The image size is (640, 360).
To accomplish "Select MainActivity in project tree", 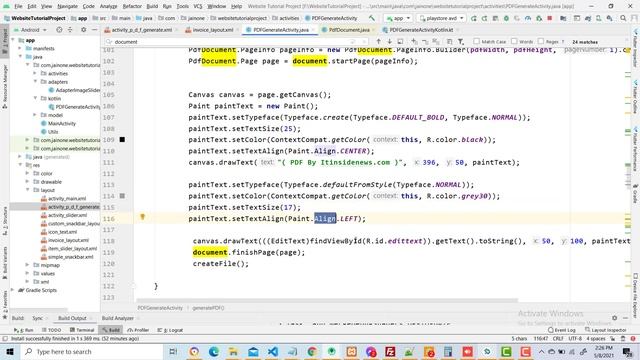I will point(61,123).
